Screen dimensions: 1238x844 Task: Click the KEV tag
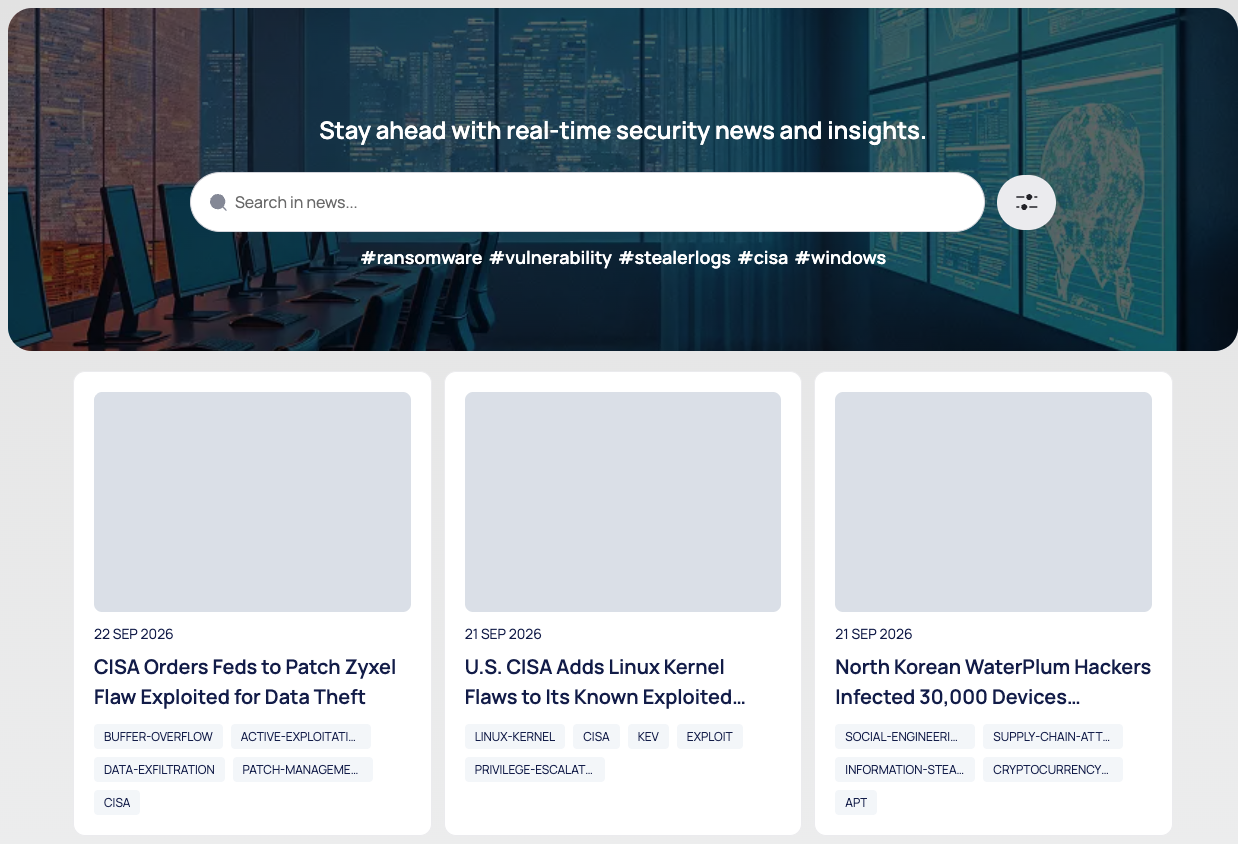click(648, 737)
